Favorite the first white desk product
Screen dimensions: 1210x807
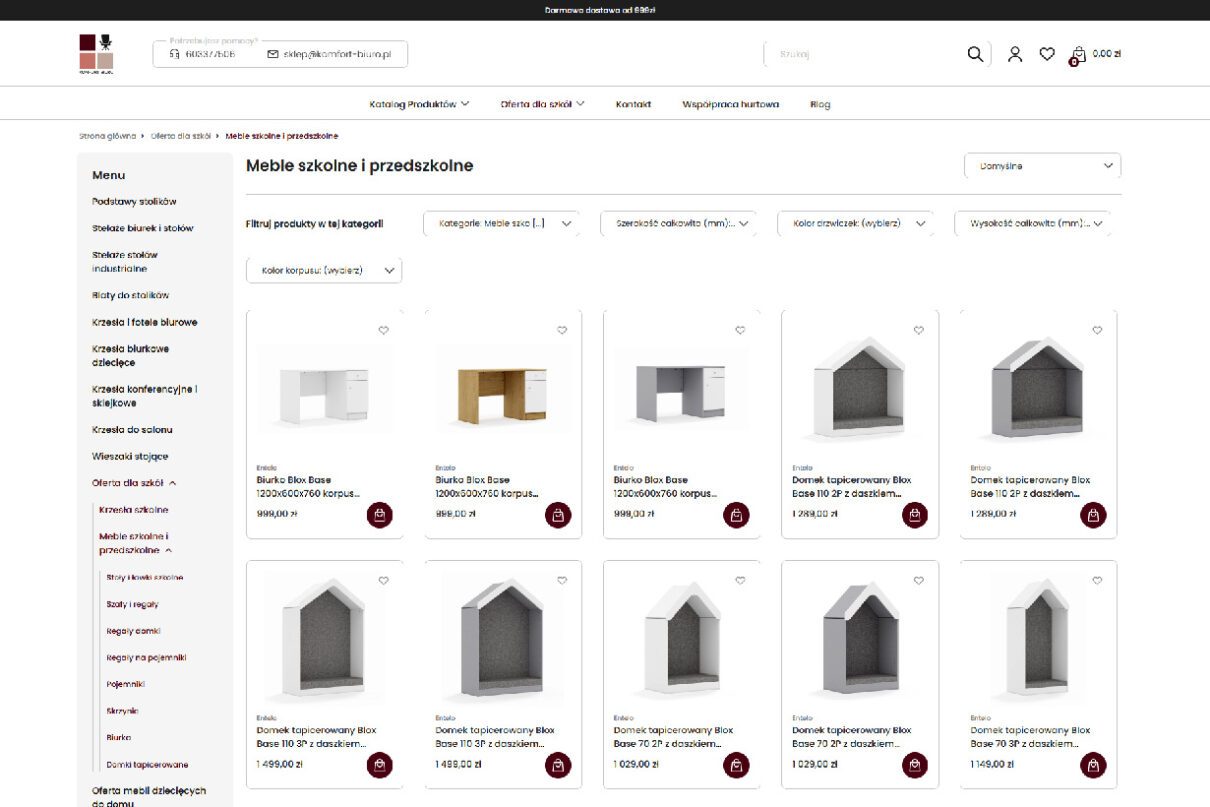[x=383, y=330]
